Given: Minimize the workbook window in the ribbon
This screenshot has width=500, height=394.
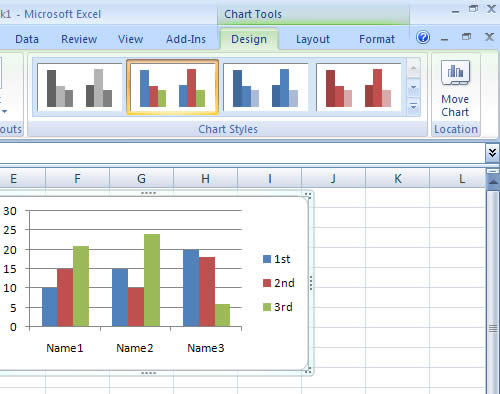Looking at the screenshot, I should pos(444,39).
